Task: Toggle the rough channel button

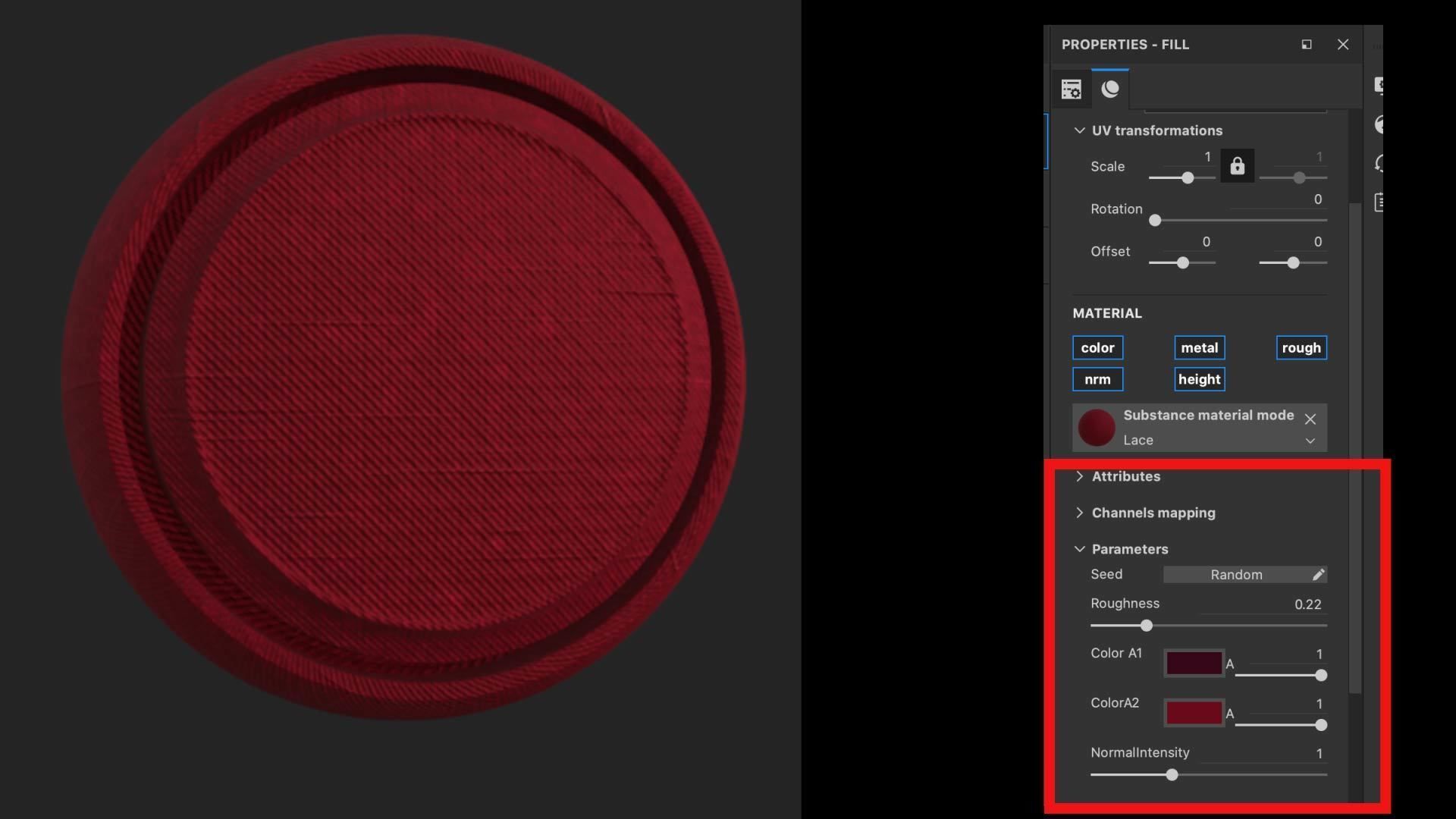Action: pos(1301,348)
